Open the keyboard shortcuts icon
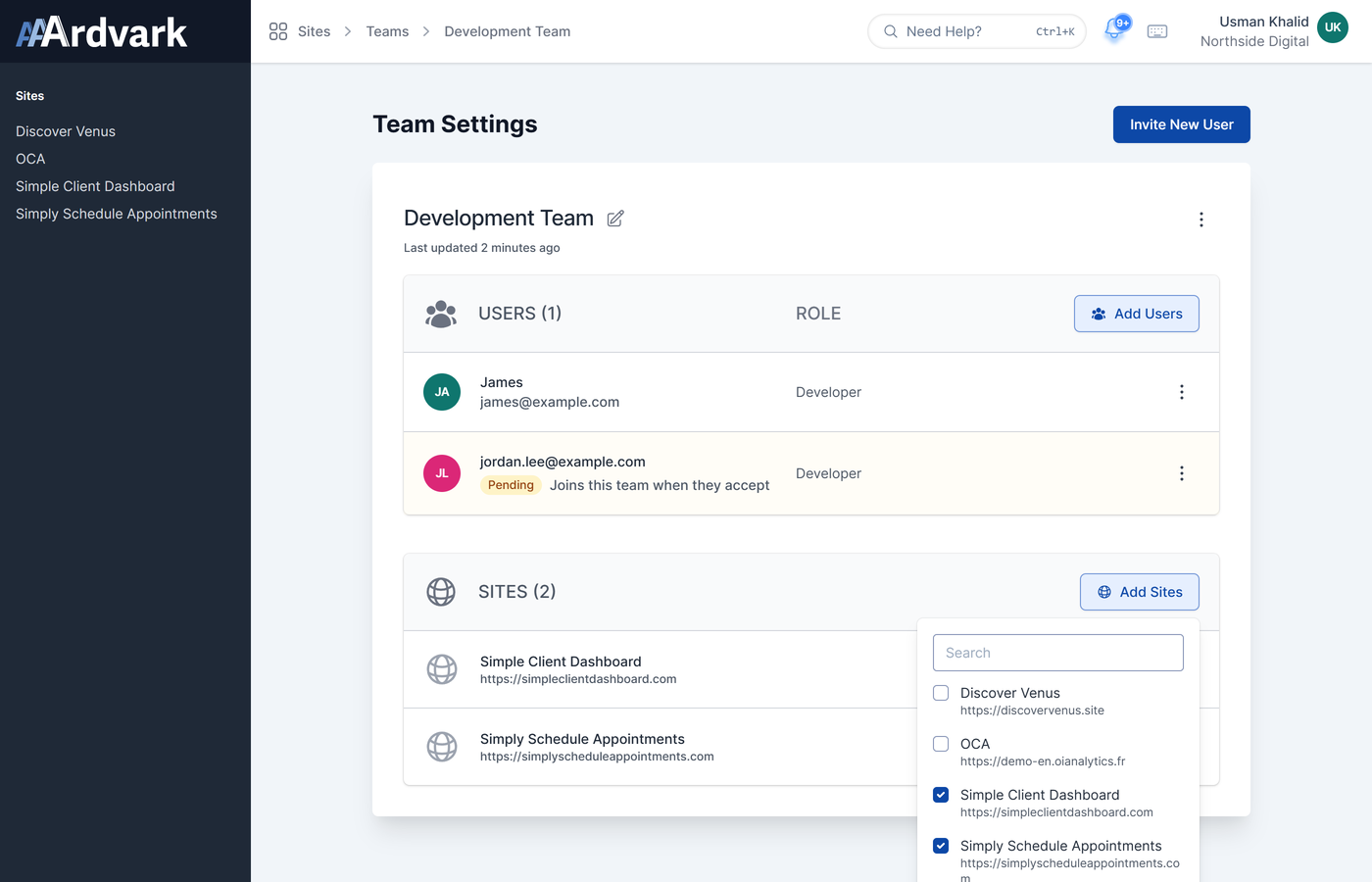1372x882 pixels. [x=1157, y=31]
